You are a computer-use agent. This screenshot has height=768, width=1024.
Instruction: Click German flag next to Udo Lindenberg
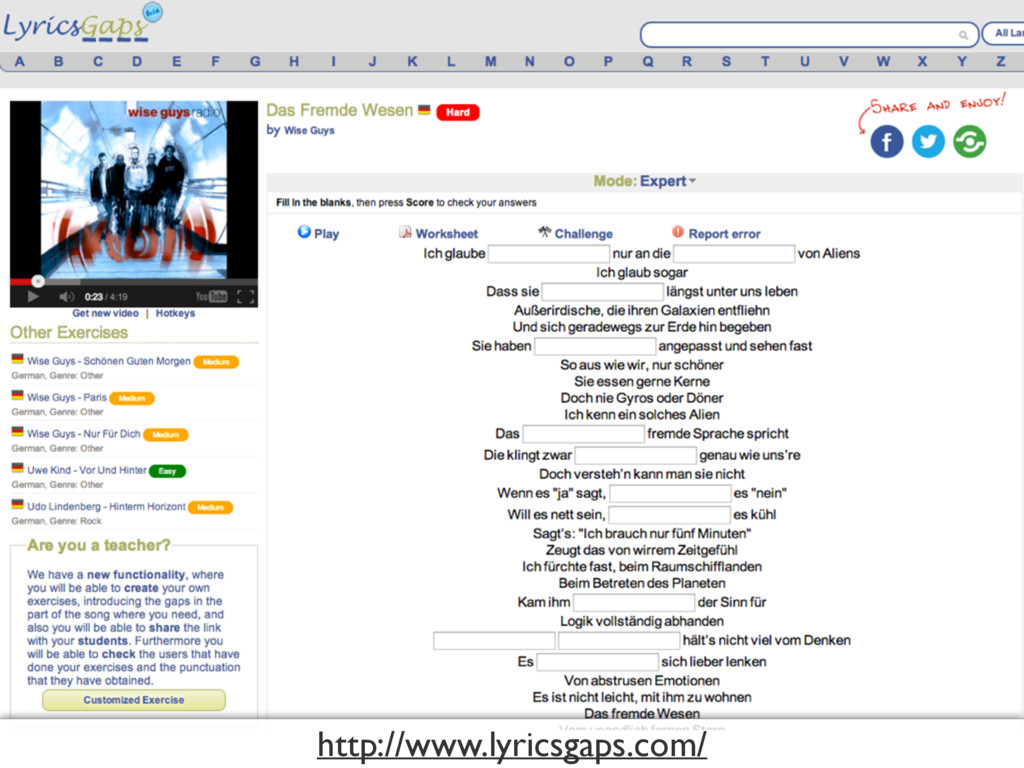tap(18, 504)
